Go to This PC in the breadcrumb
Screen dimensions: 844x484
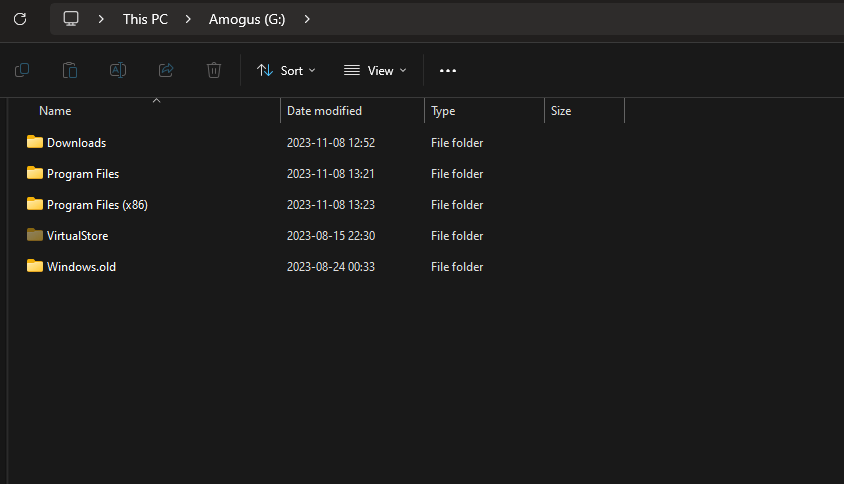tap(145, 19)
